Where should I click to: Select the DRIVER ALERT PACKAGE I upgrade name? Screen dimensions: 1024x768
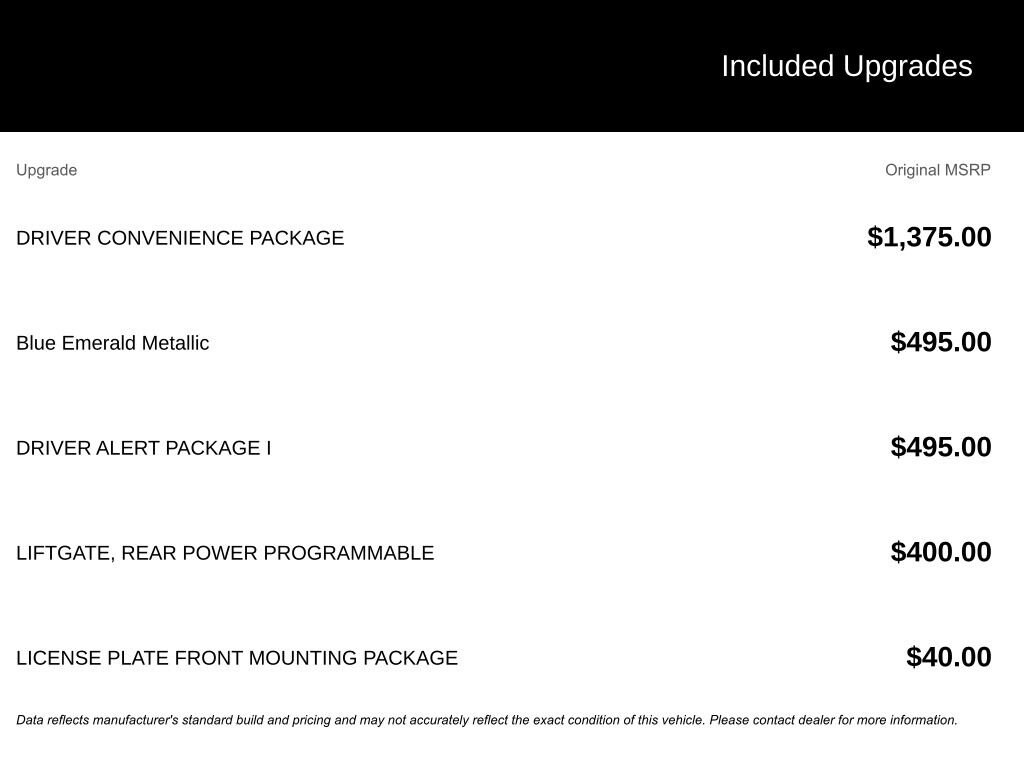(143, 448)
